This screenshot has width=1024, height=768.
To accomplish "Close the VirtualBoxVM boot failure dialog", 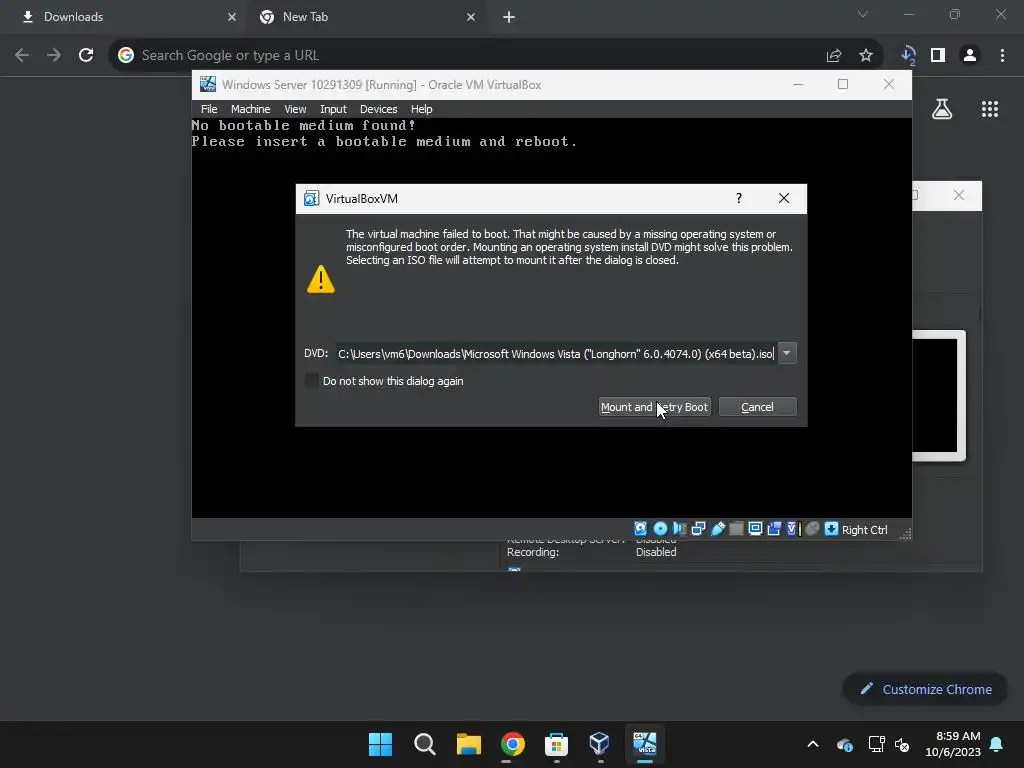I will tap(784, 198).
